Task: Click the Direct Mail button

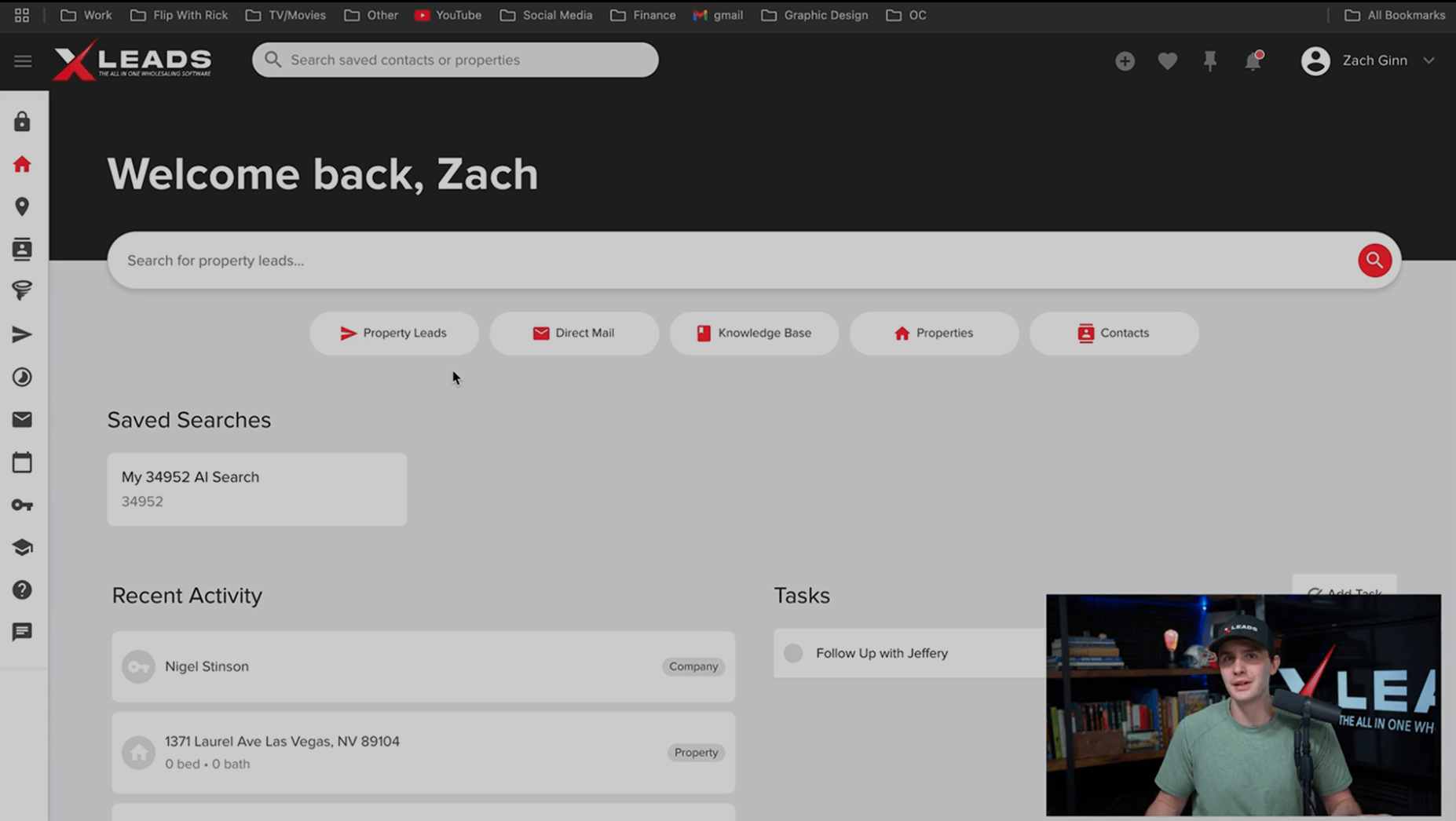Action: tap(574, 333)
